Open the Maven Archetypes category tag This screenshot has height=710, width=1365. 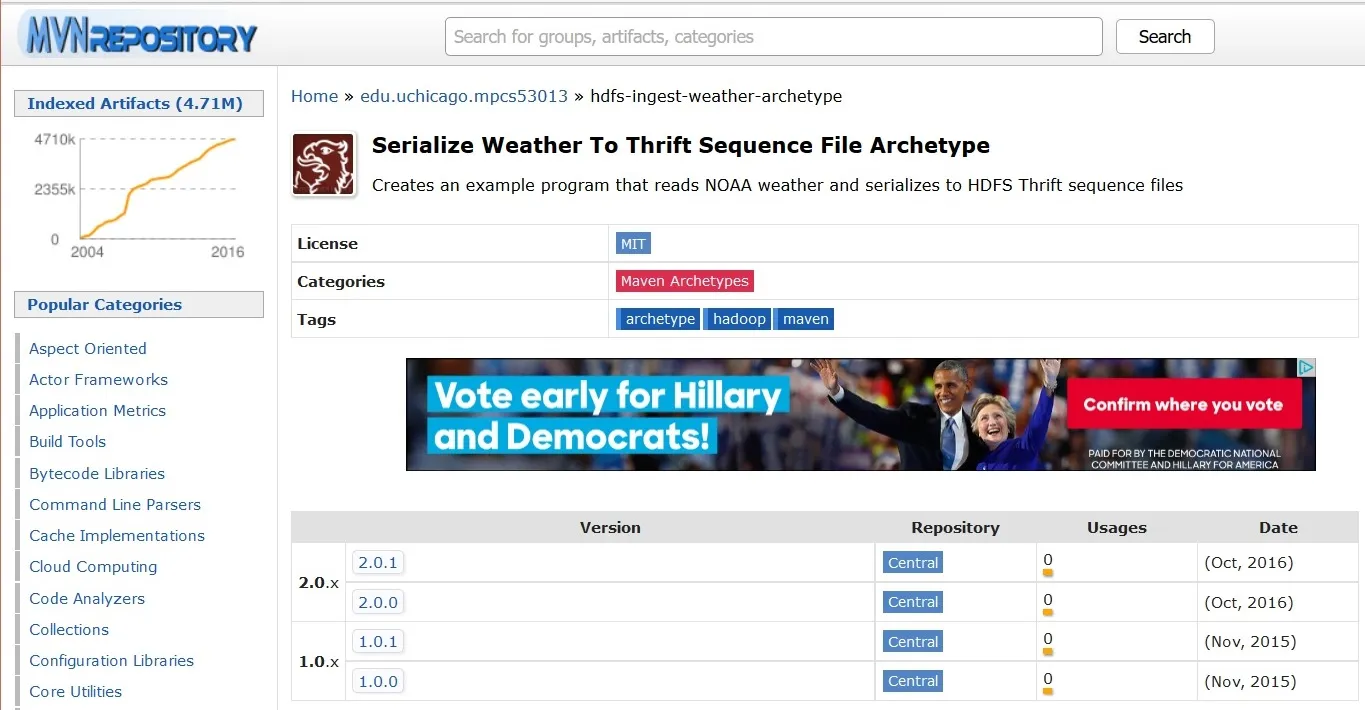[x=684, y=281]
